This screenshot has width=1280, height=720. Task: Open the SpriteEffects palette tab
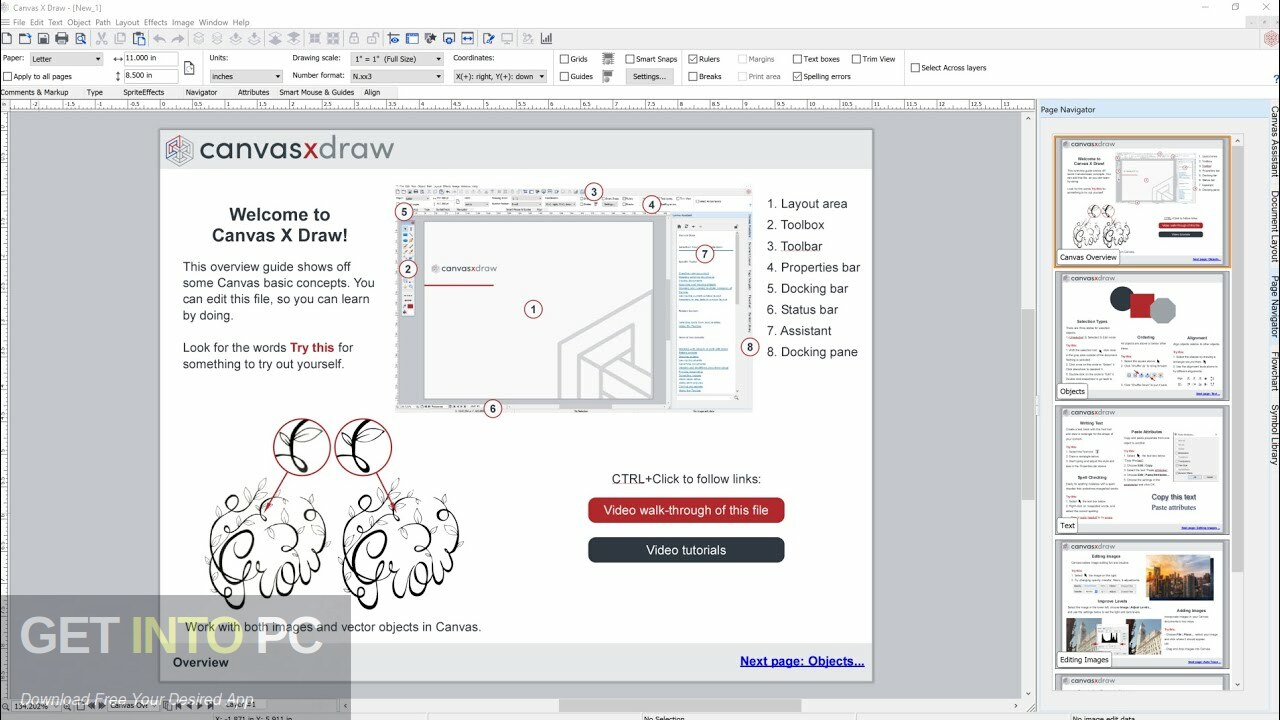click(143, 92)
